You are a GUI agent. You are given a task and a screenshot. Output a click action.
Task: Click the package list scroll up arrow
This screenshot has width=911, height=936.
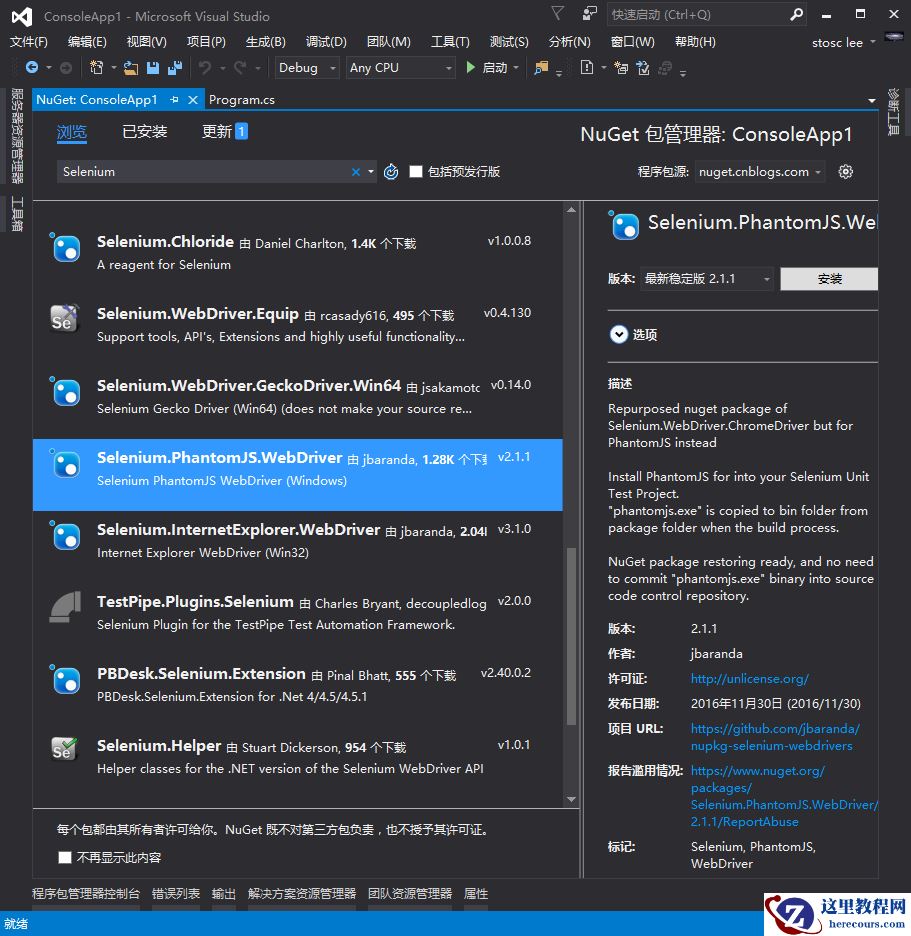pyautogui.click(x=571, y=210)
